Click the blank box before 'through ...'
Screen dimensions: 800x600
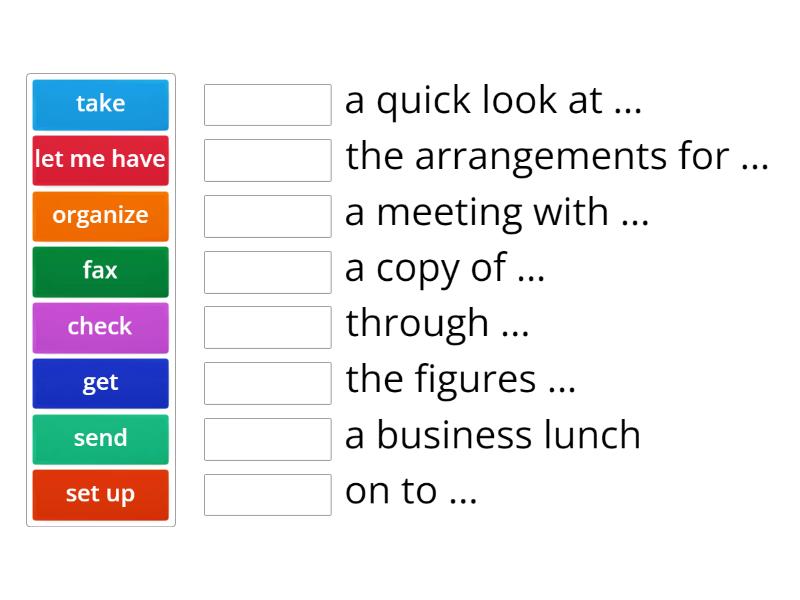267,327
